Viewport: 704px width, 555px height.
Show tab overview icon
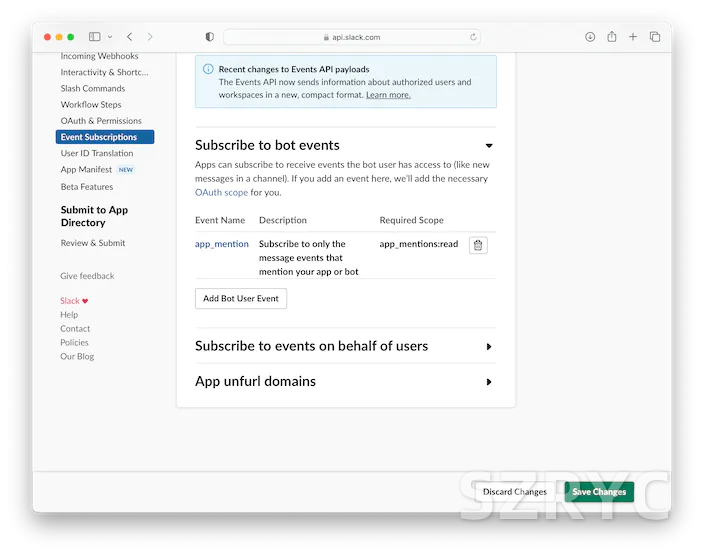tap(655, 37)
